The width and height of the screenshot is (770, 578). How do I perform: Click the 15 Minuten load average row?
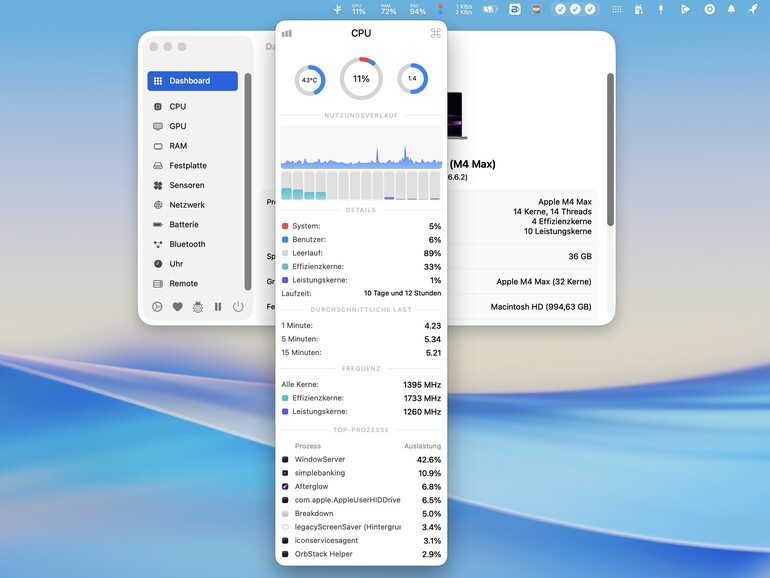click(361, 353)
